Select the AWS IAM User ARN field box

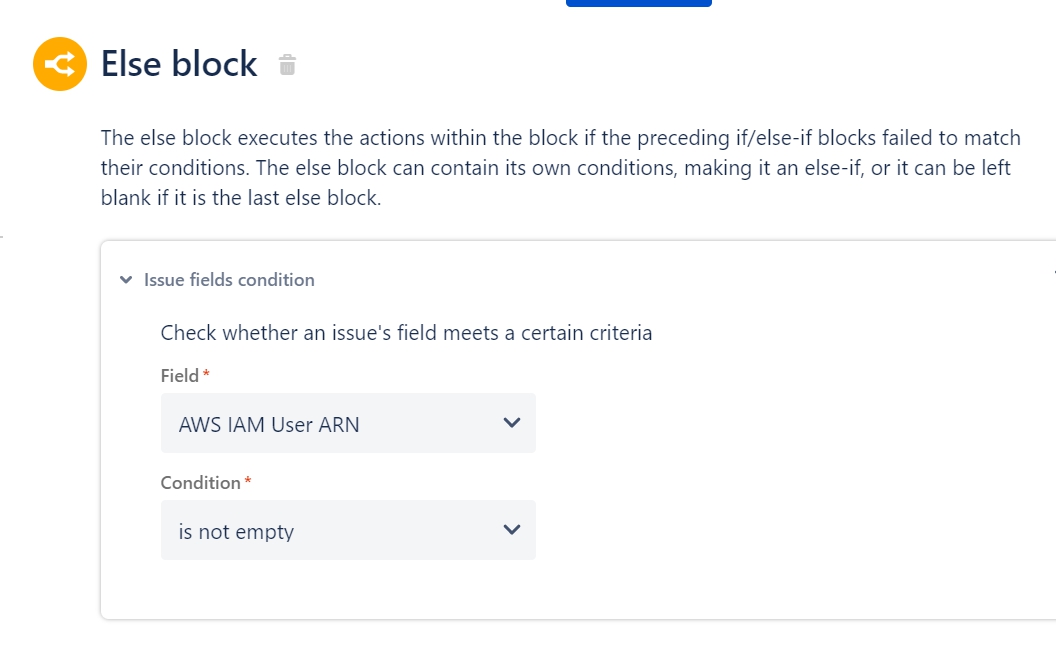348,423
